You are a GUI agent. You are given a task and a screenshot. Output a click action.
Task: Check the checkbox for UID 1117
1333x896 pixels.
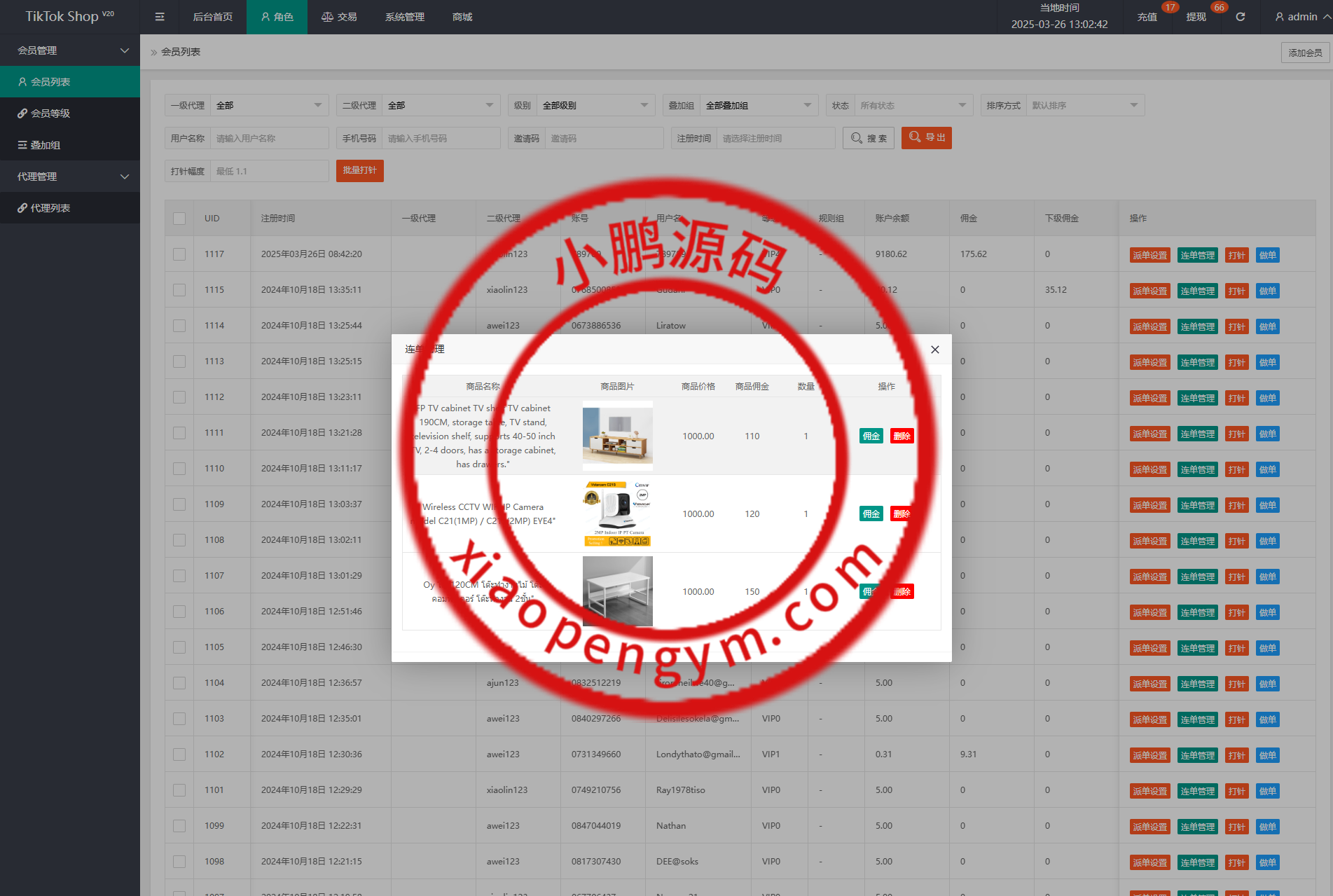(179, 254)
